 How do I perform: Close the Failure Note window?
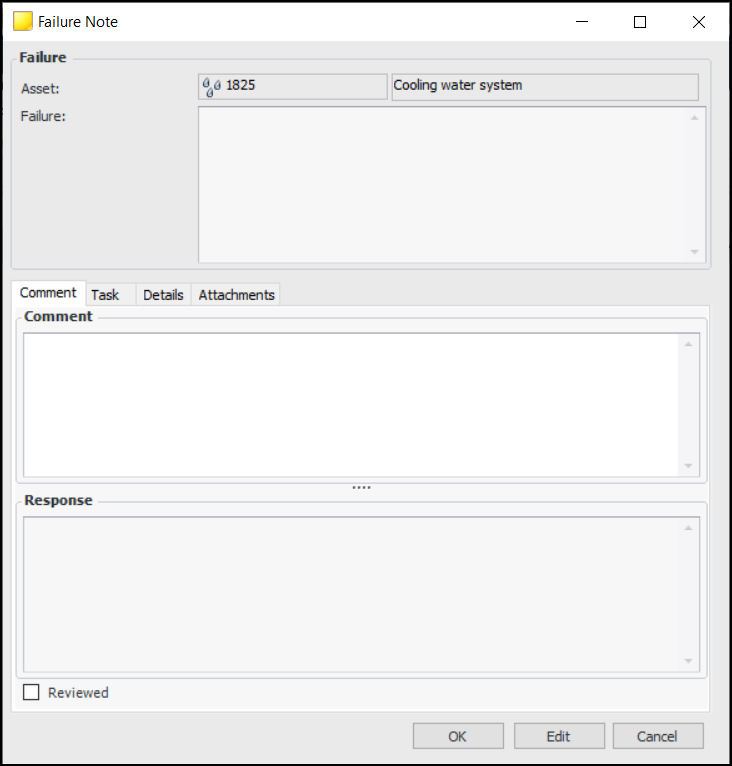point(698,21)
